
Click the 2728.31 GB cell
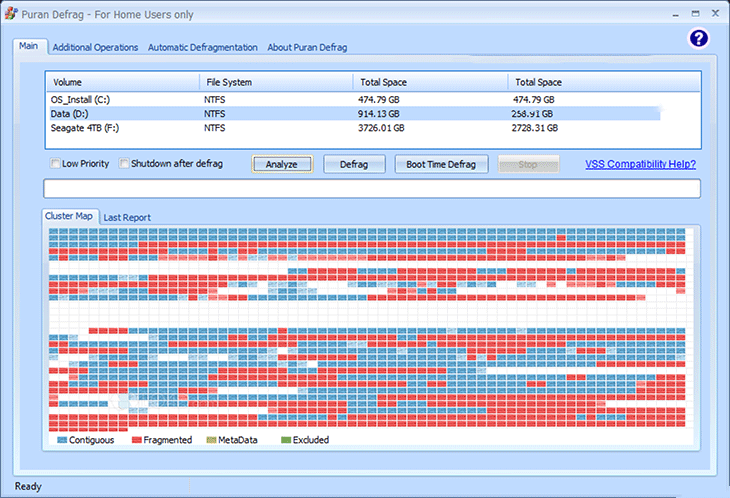pos(534,128)
